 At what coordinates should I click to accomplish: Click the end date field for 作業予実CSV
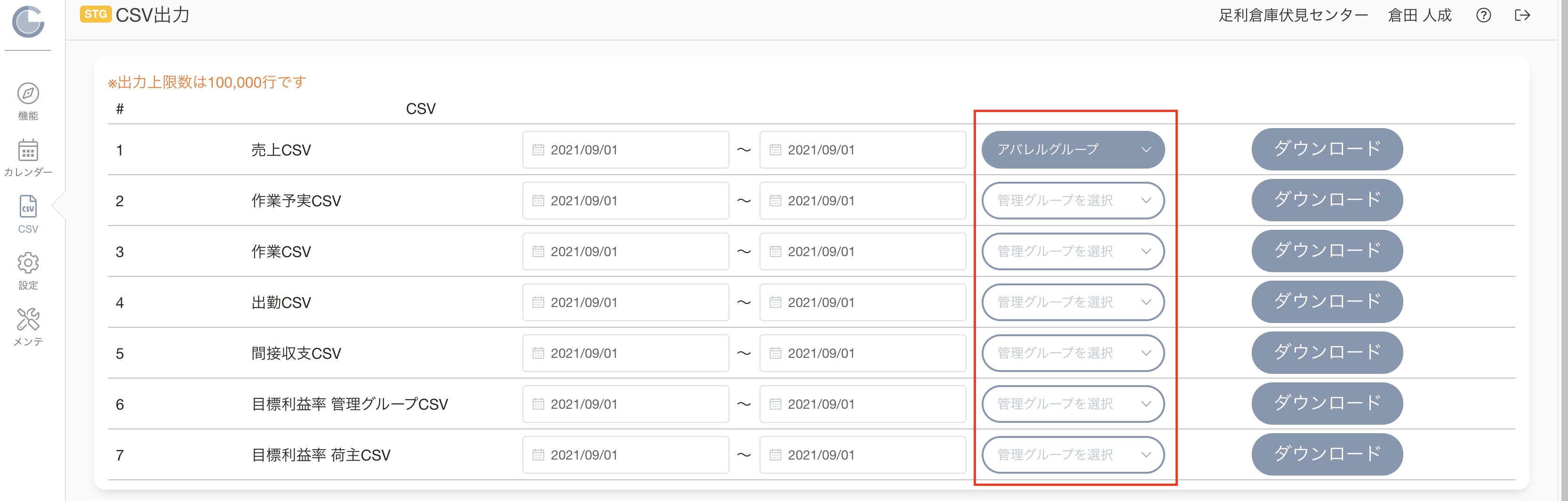pos(863,201)
